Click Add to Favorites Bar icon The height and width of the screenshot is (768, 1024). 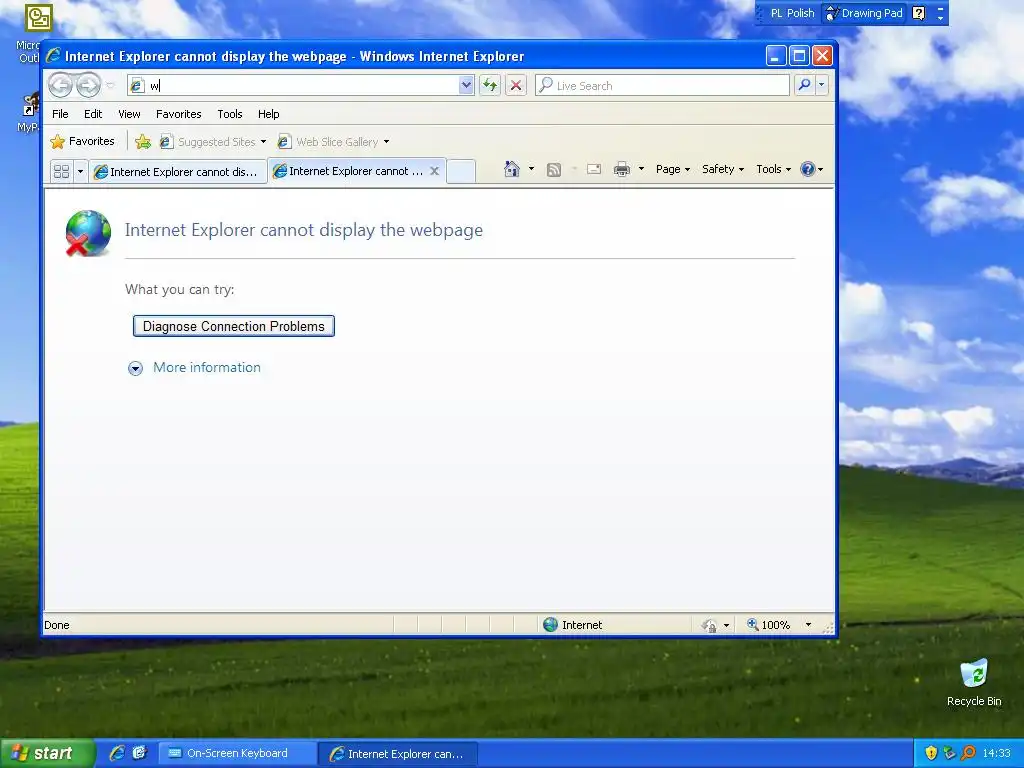tap(143, 142)
